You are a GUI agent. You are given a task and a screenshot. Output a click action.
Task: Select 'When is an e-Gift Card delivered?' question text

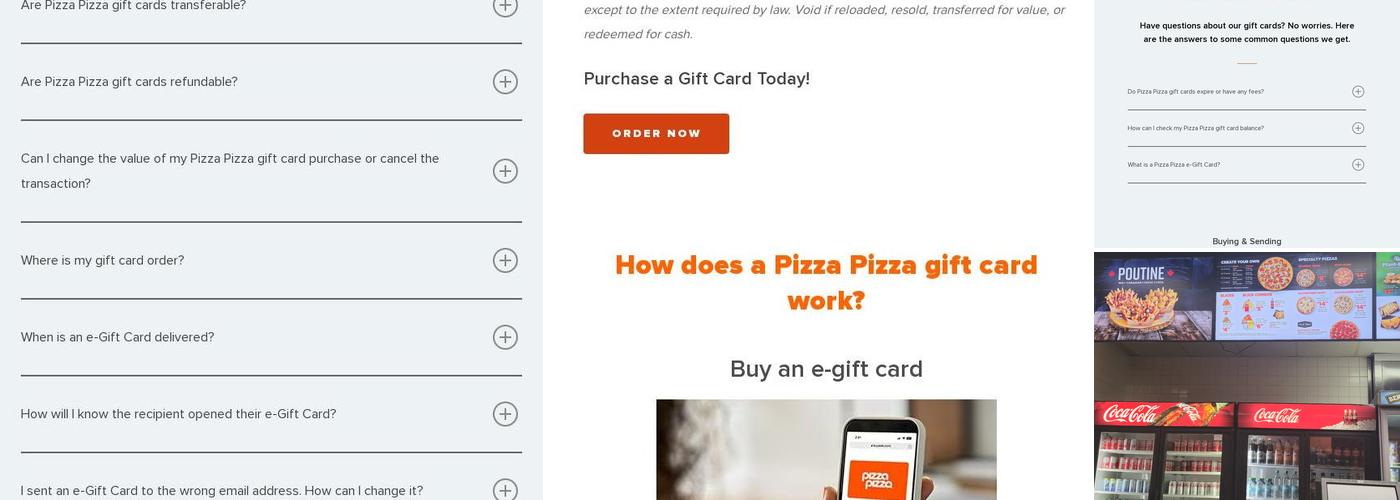click(x=118, y=337)
